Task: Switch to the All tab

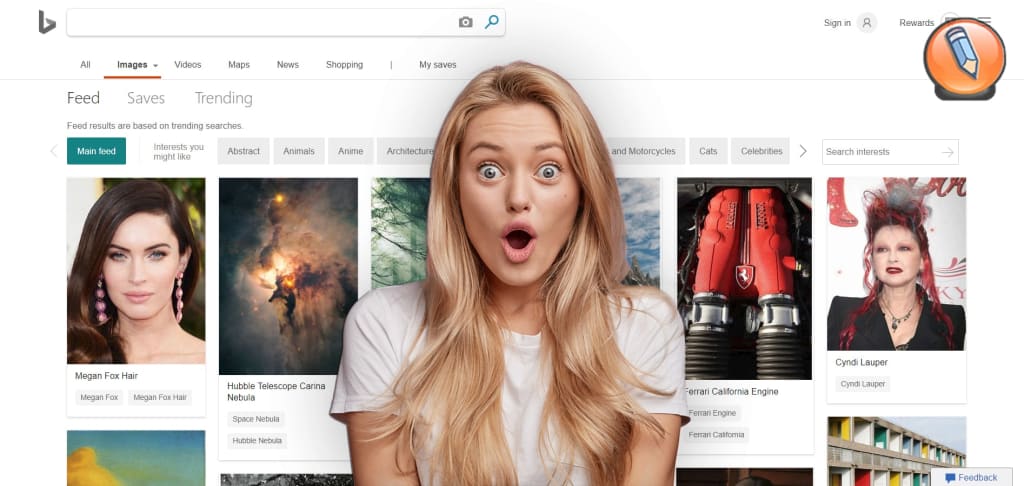Action: 85,65
